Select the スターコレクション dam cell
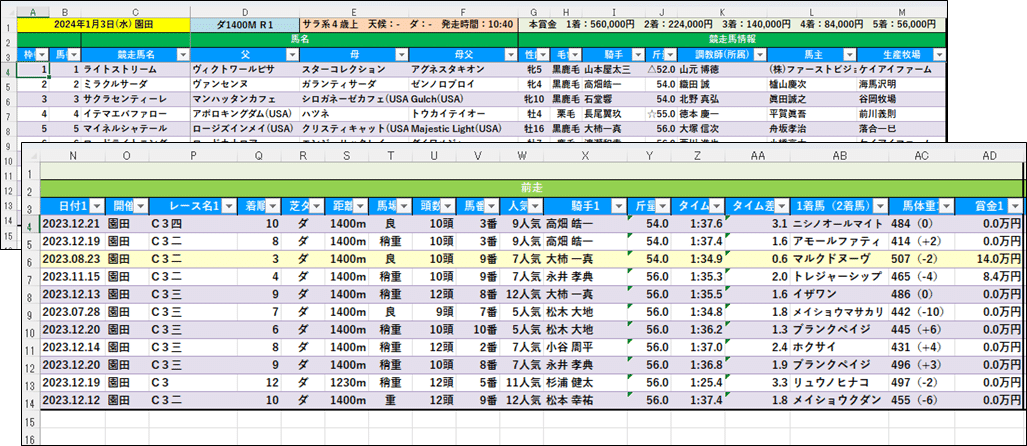 (x=354, y=69)
